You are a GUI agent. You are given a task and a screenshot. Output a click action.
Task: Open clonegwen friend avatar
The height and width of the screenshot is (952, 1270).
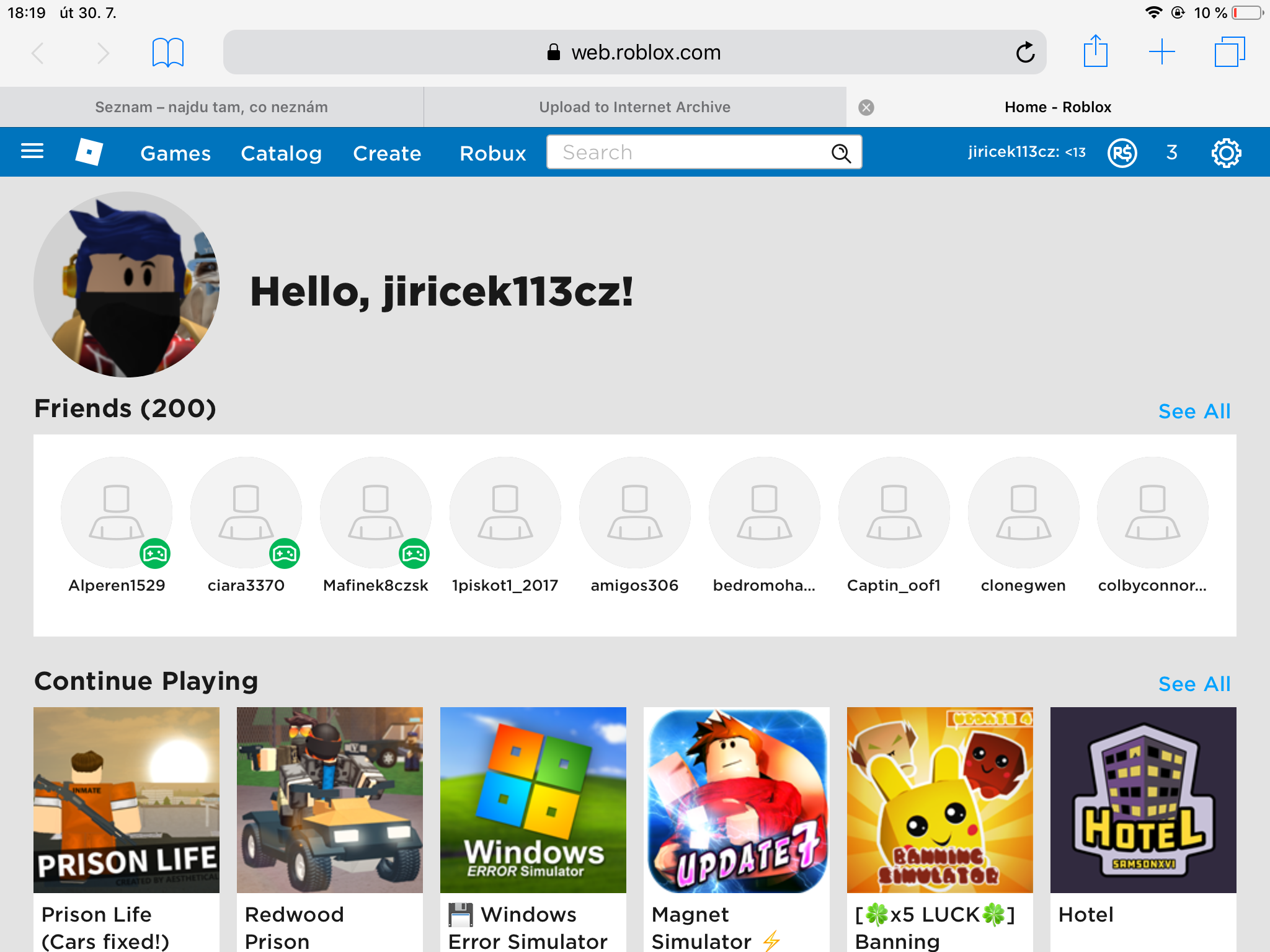click(x=1024, y=513)
